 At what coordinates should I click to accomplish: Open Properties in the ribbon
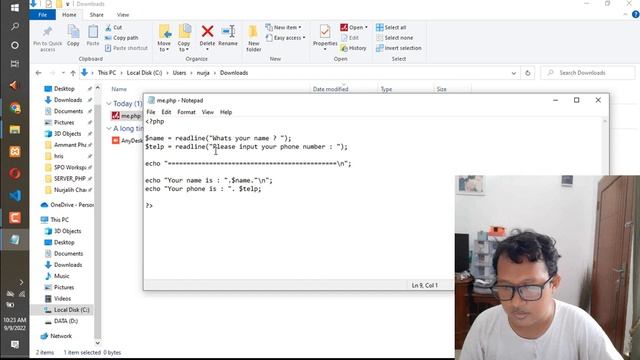pos(325,38)
